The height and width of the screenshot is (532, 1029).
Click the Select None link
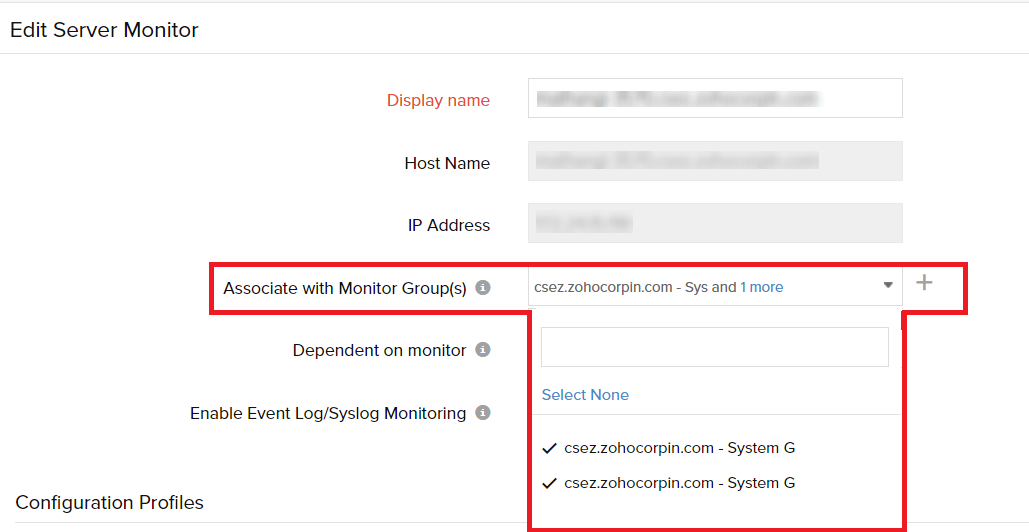pyautogui.click(x=585, y=395)
